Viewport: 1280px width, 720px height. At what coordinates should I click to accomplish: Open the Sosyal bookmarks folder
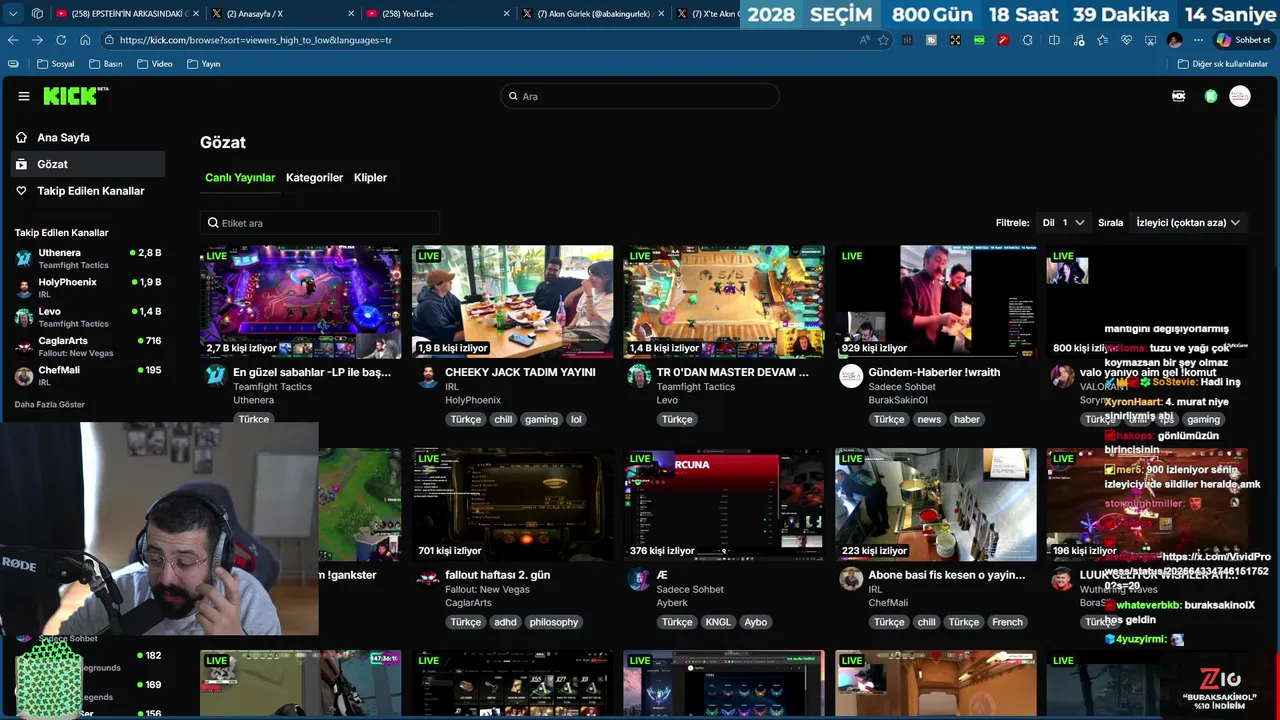[55, 64]
